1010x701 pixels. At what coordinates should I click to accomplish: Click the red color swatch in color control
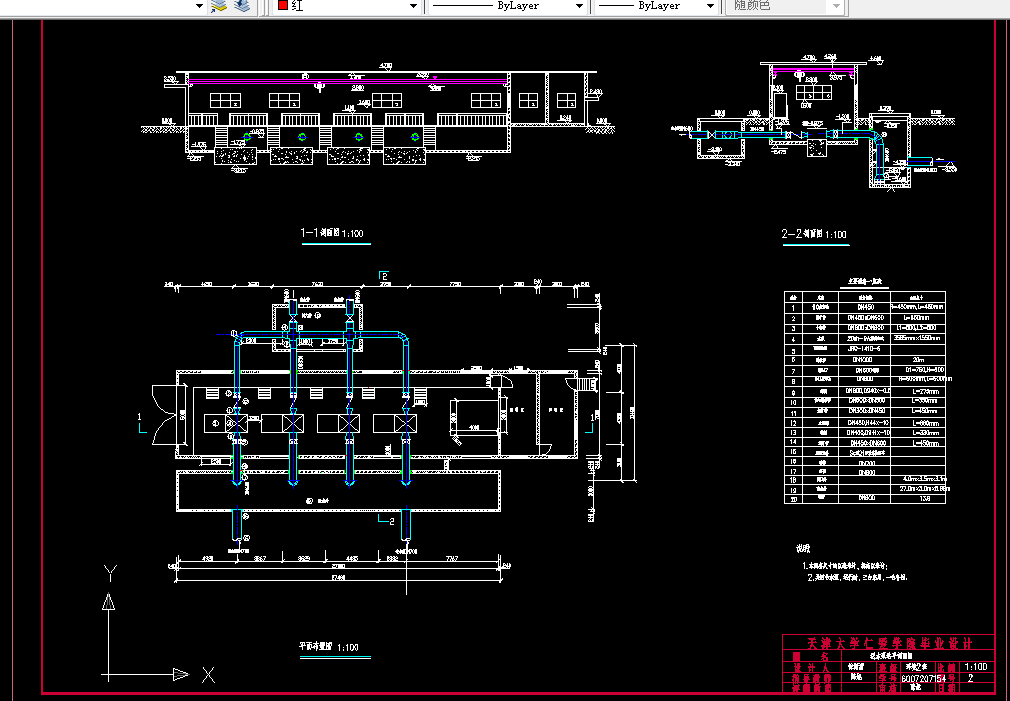tap(283, 5)
